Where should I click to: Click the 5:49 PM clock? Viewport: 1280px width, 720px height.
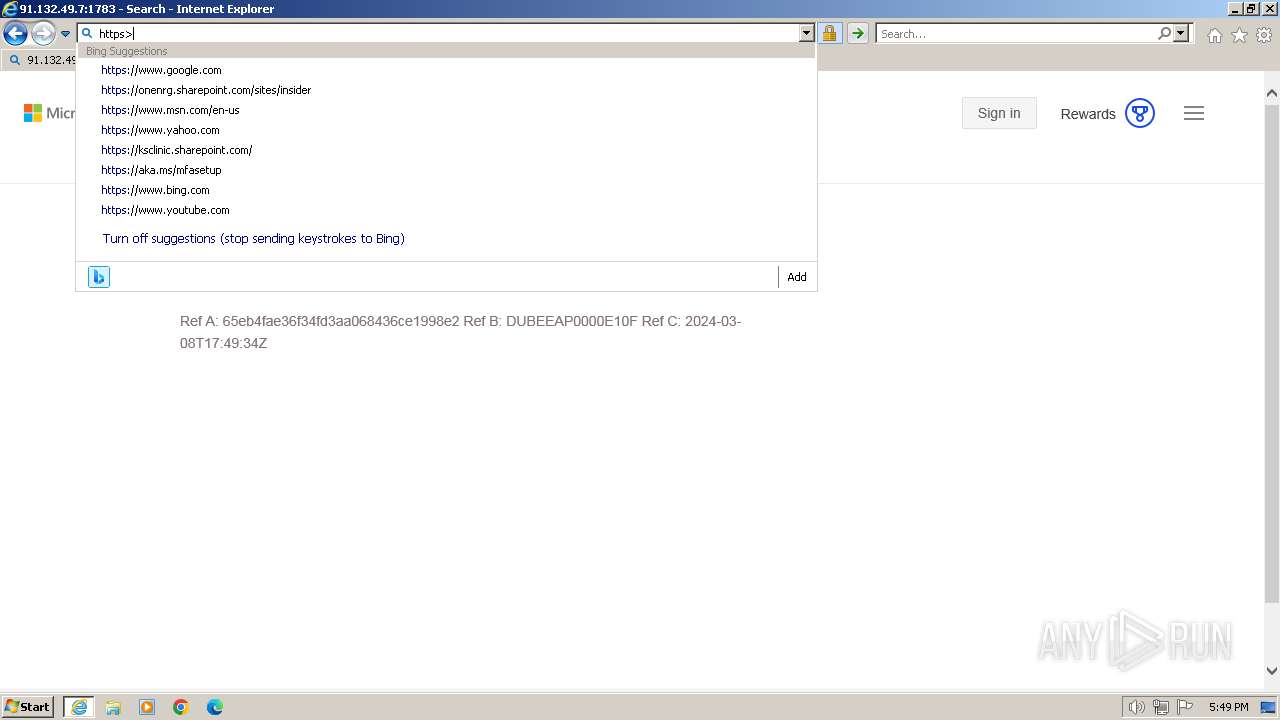pyautogui.click(x=1228, y=707)
